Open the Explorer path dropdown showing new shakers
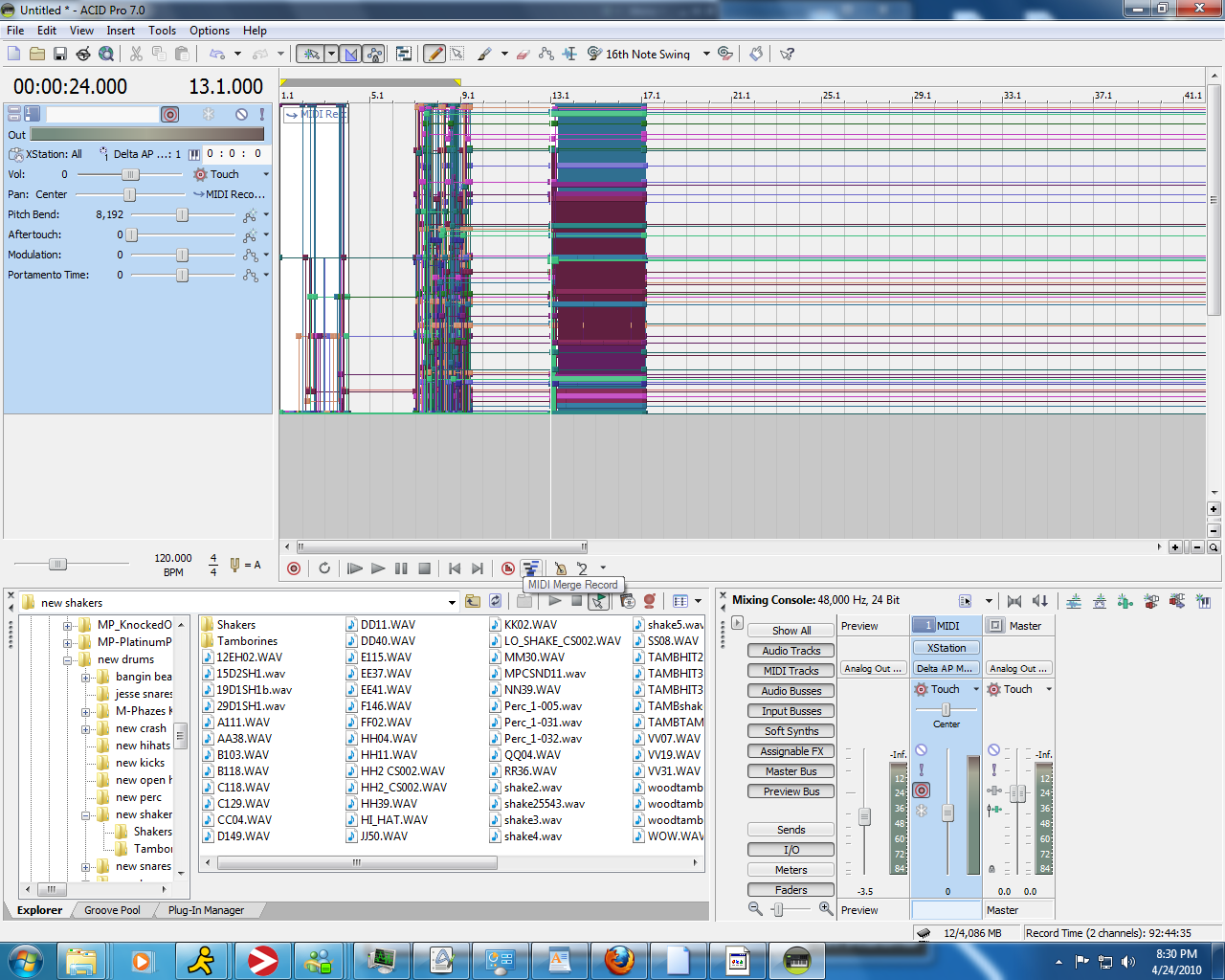This screenshot has width=1225, height=980. click(452, 602)
